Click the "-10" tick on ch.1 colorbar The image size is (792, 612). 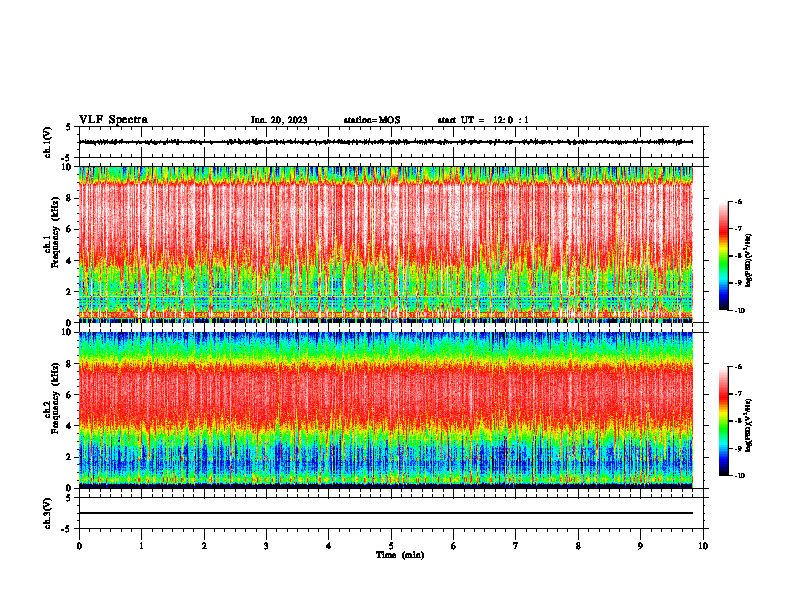[x=739, y=311]
